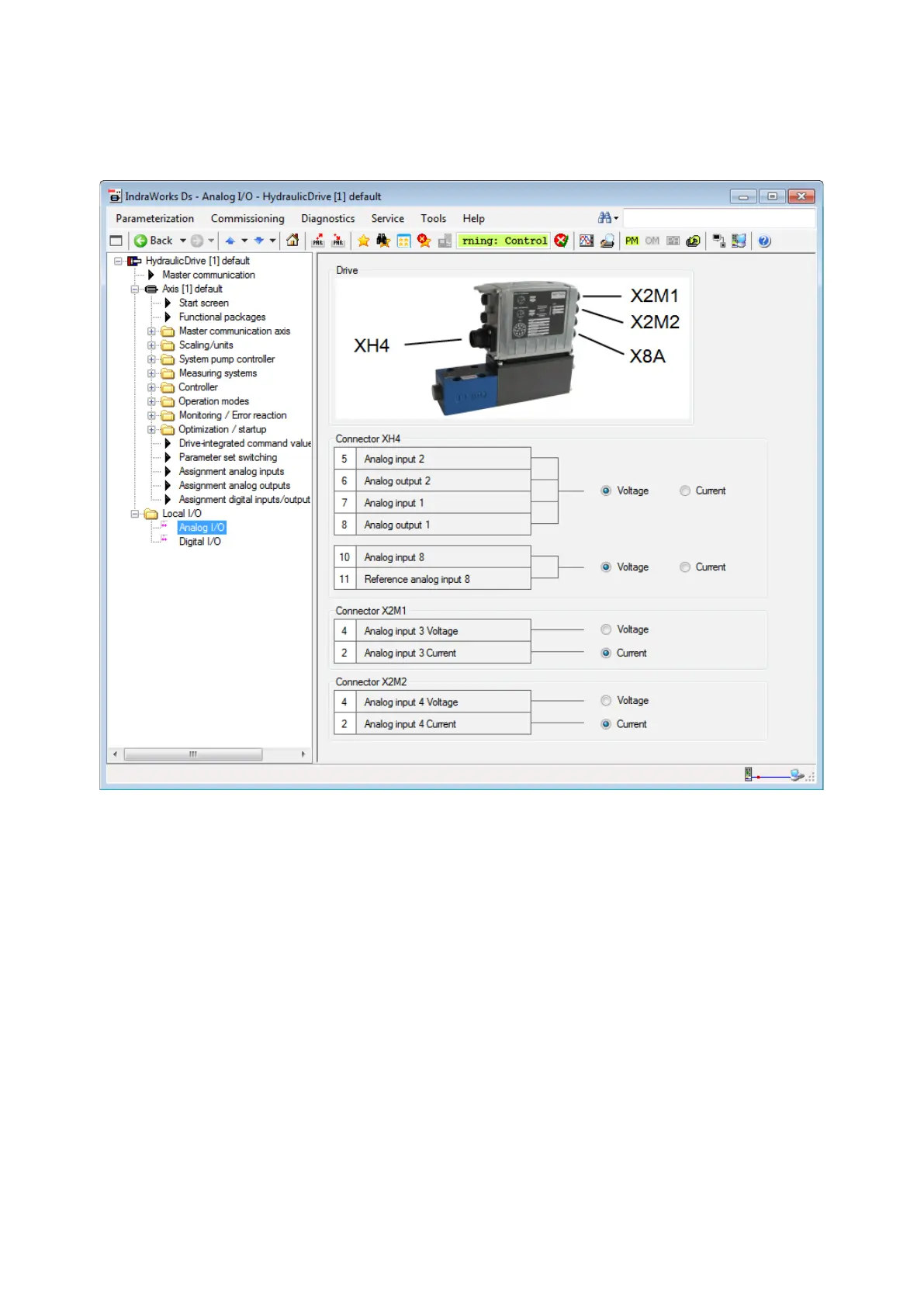Click the tree scrollbar right arrow
Viewport: 924px width, 1307px height.
(x=303, y=754)
